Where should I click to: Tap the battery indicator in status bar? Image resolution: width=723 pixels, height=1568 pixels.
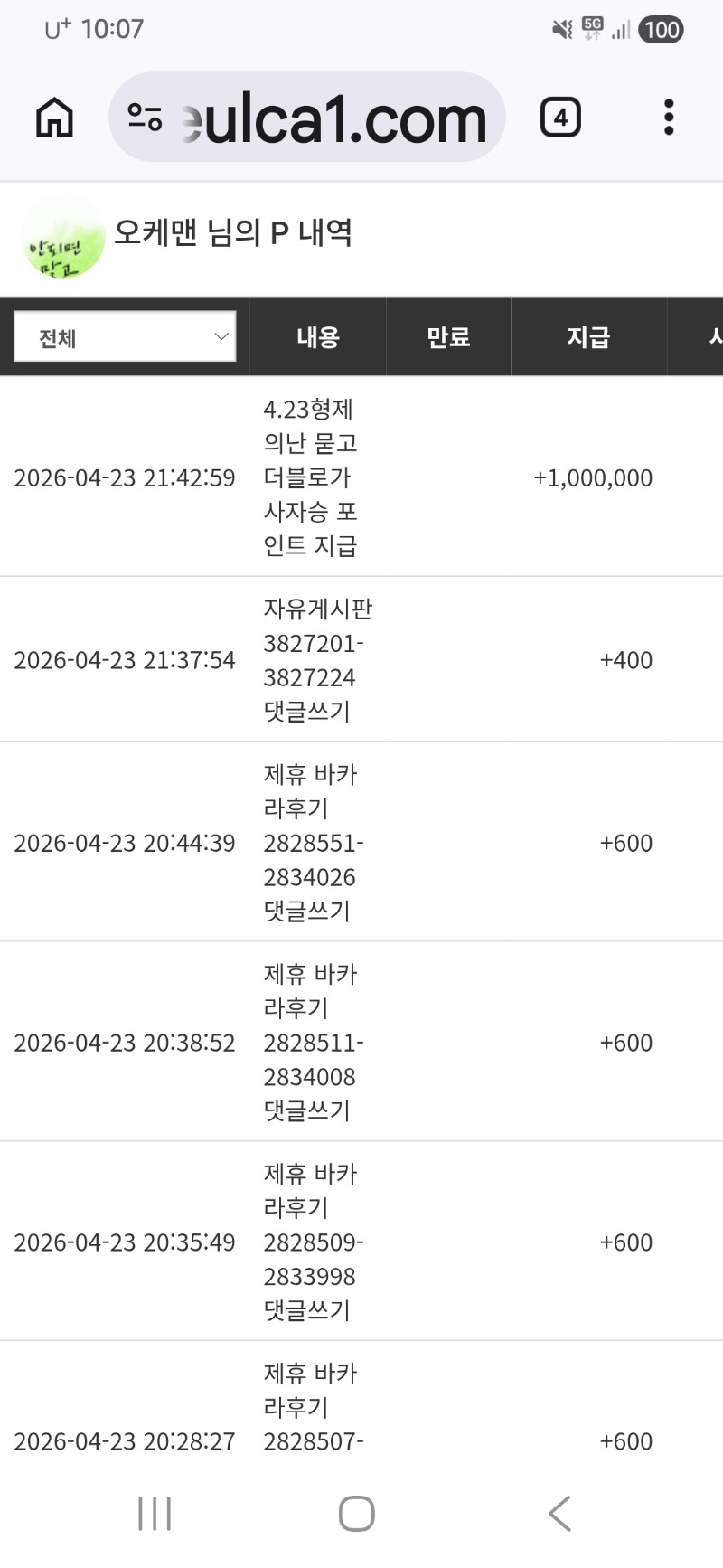click(661, 30)
